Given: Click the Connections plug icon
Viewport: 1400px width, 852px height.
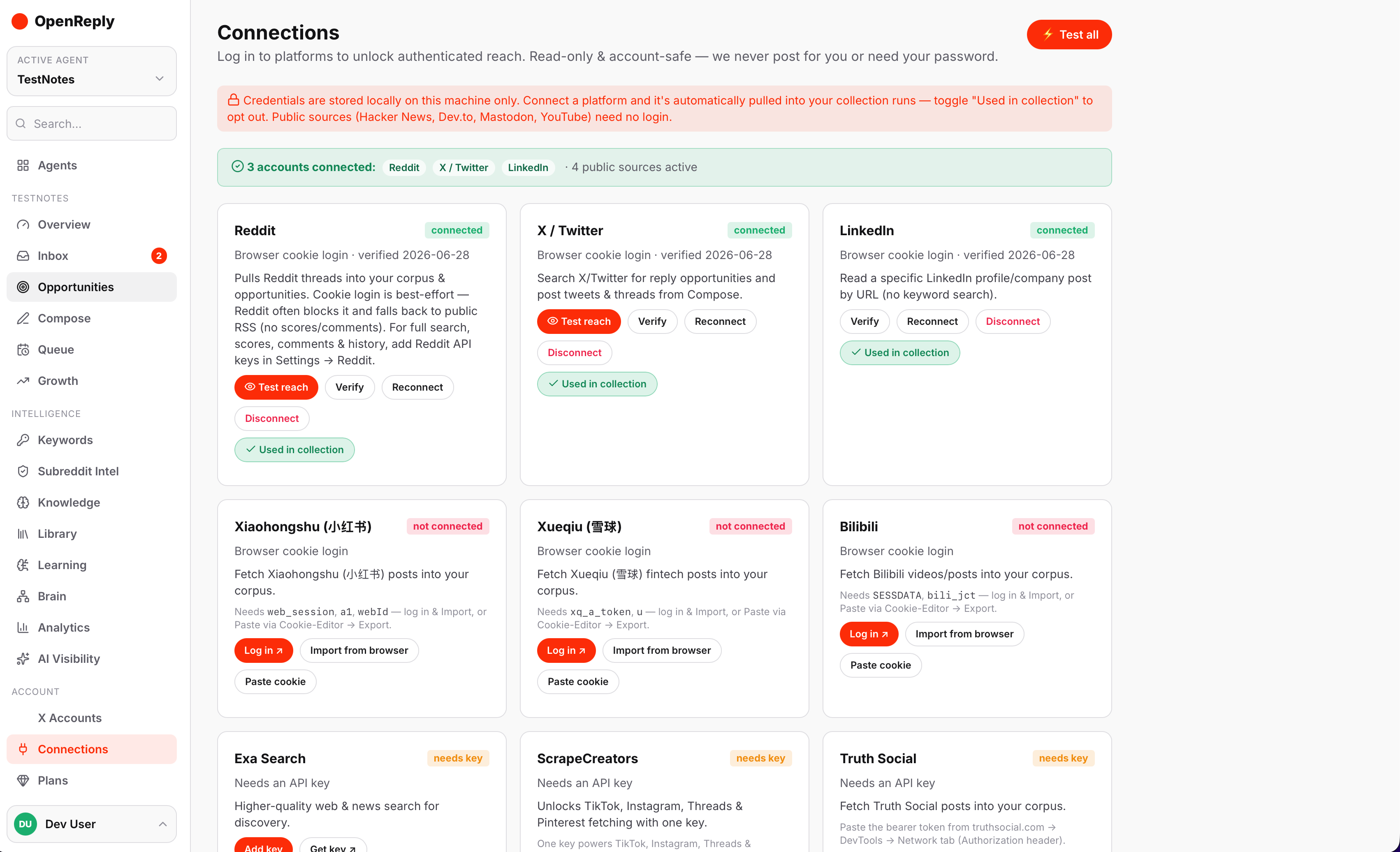Looking at the screenshot, I should click(23, 749).
